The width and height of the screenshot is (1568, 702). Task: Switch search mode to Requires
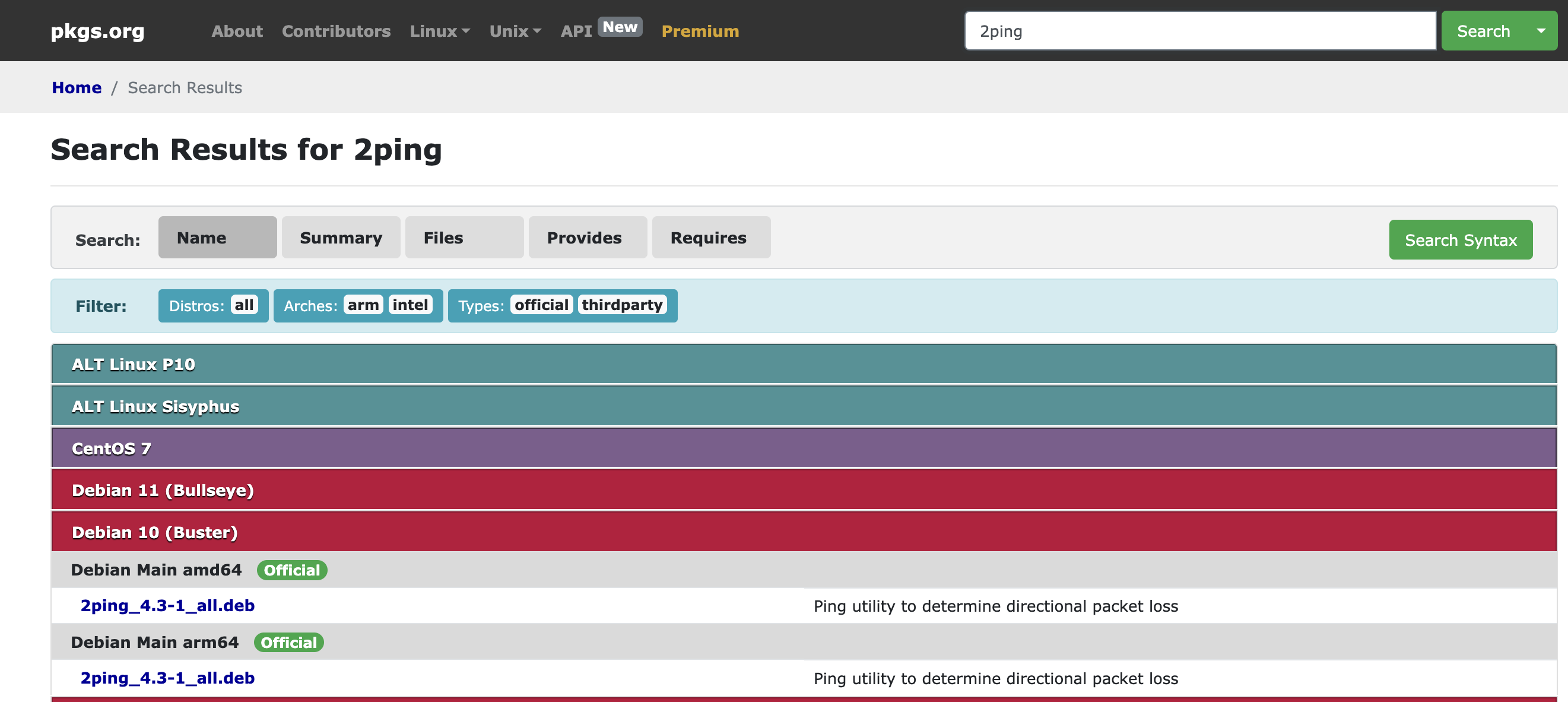click(x=710, y=238)
